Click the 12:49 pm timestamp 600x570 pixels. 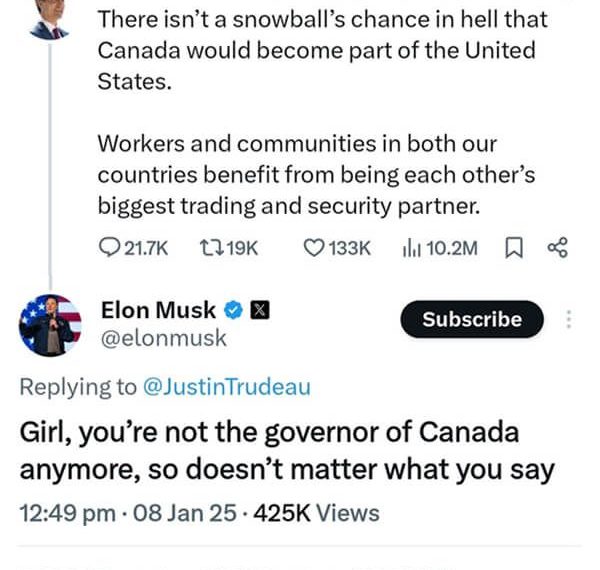coord(67,513)
